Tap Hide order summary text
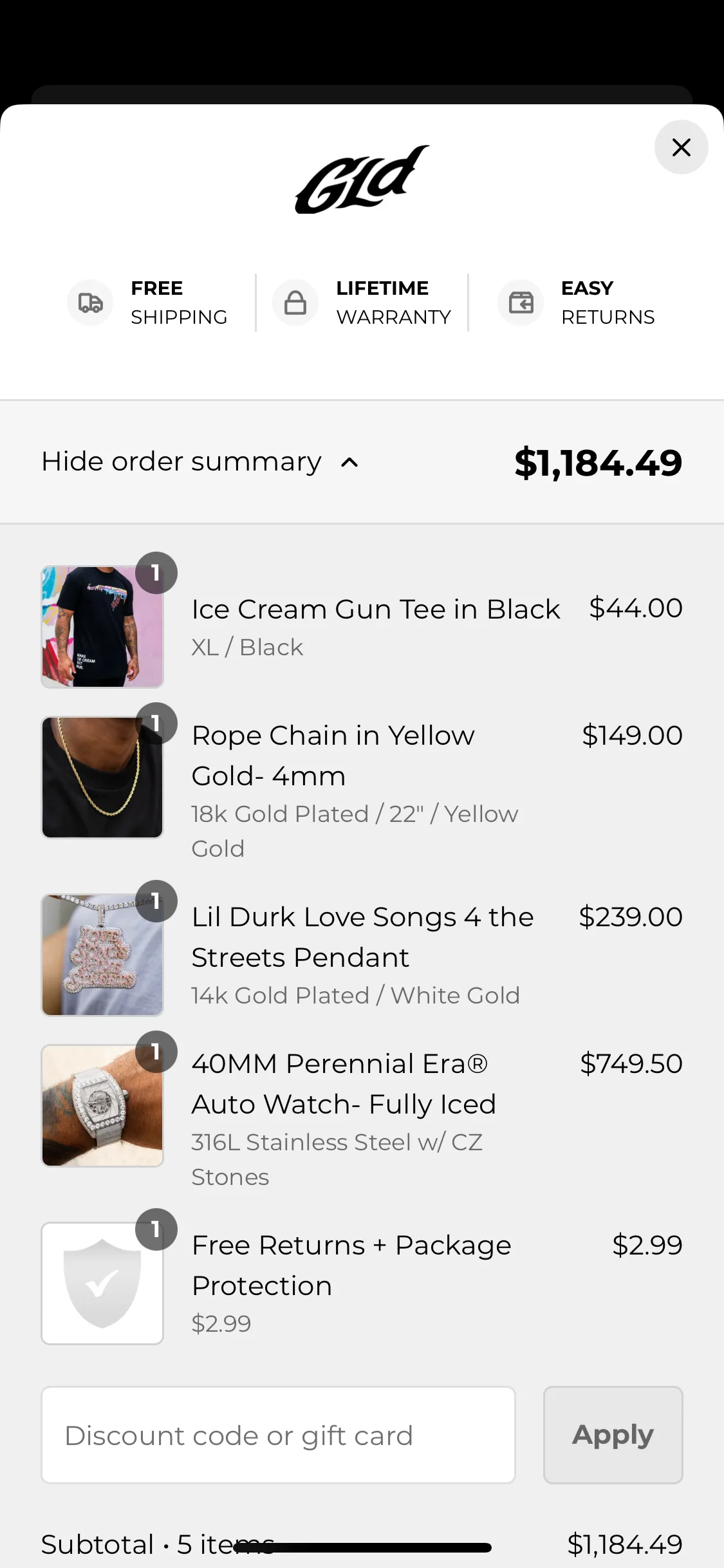The image size is (724, 1568). 181,462
